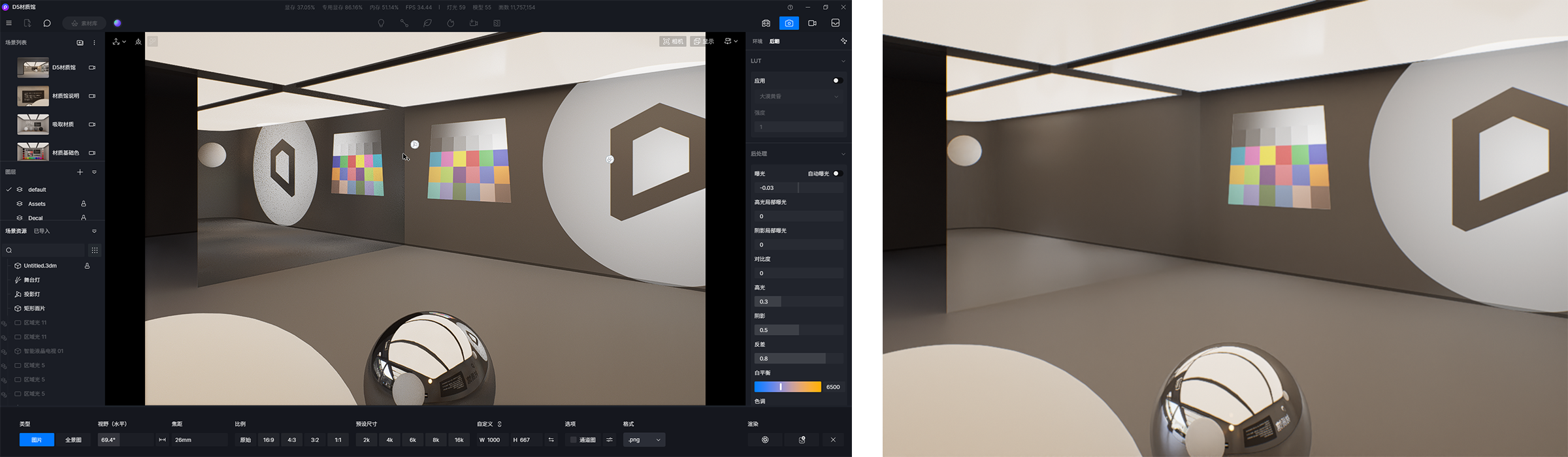Switch to image camera mode
This screenshot has width=1568, height=457.
click(789, 23)
